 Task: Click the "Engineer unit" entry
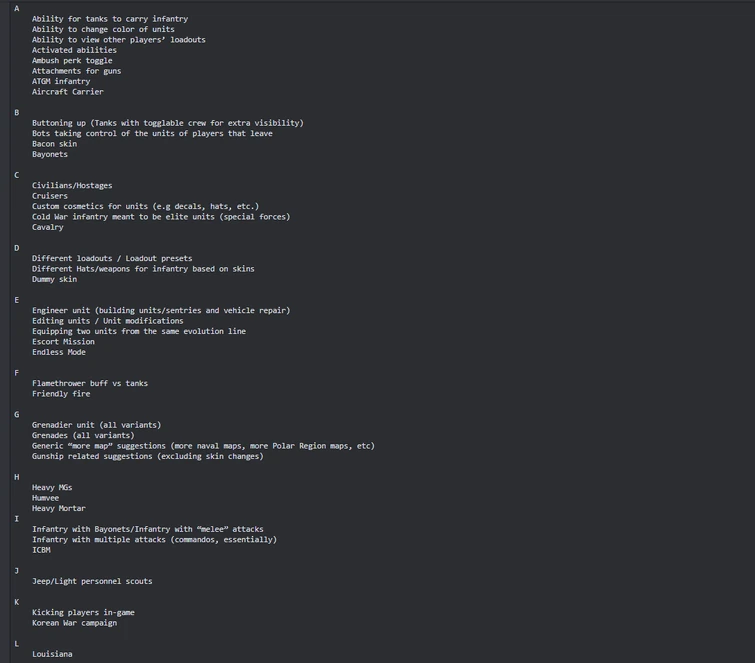(161, 310)
